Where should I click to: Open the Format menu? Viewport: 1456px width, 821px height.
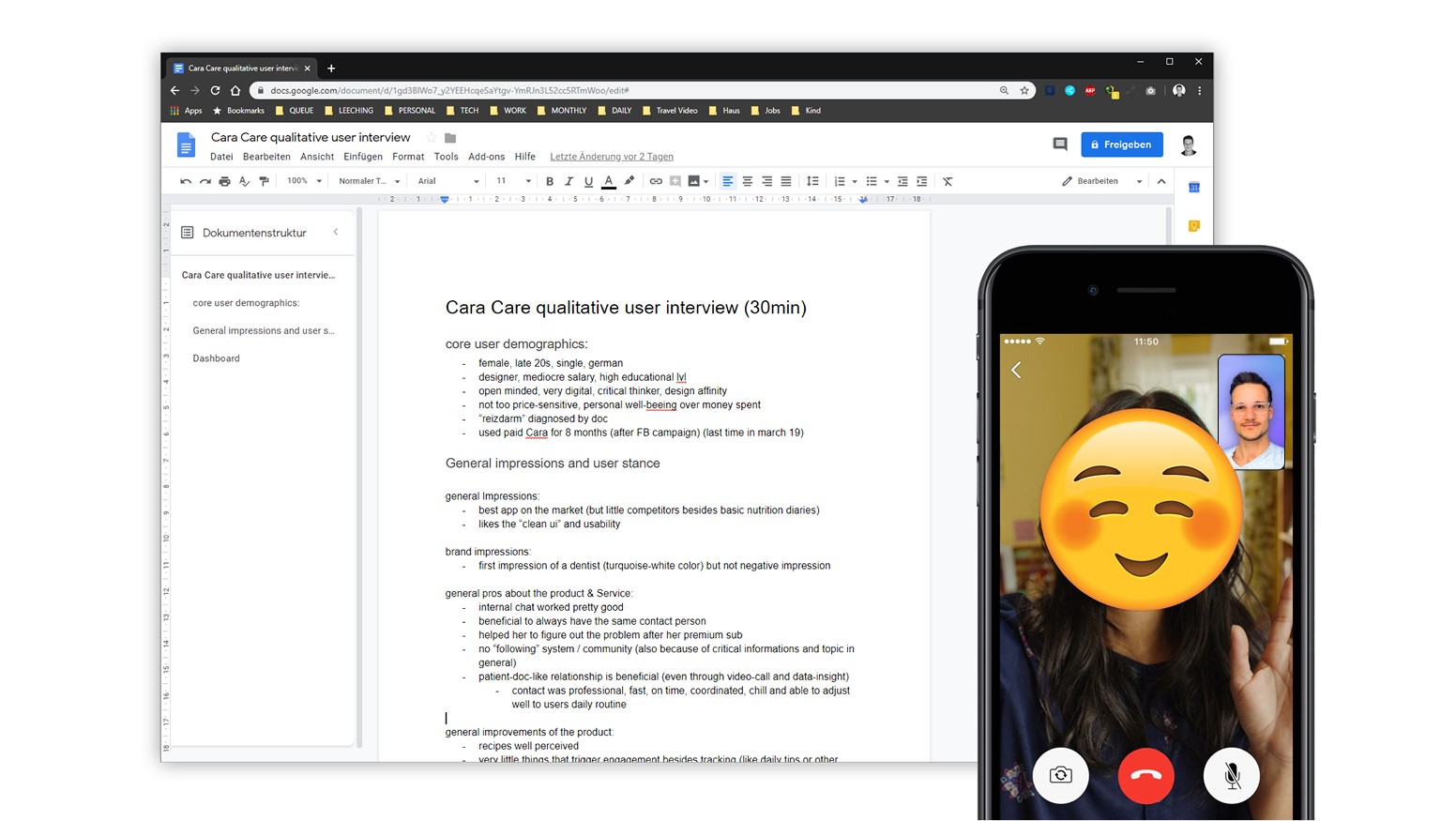408,157
